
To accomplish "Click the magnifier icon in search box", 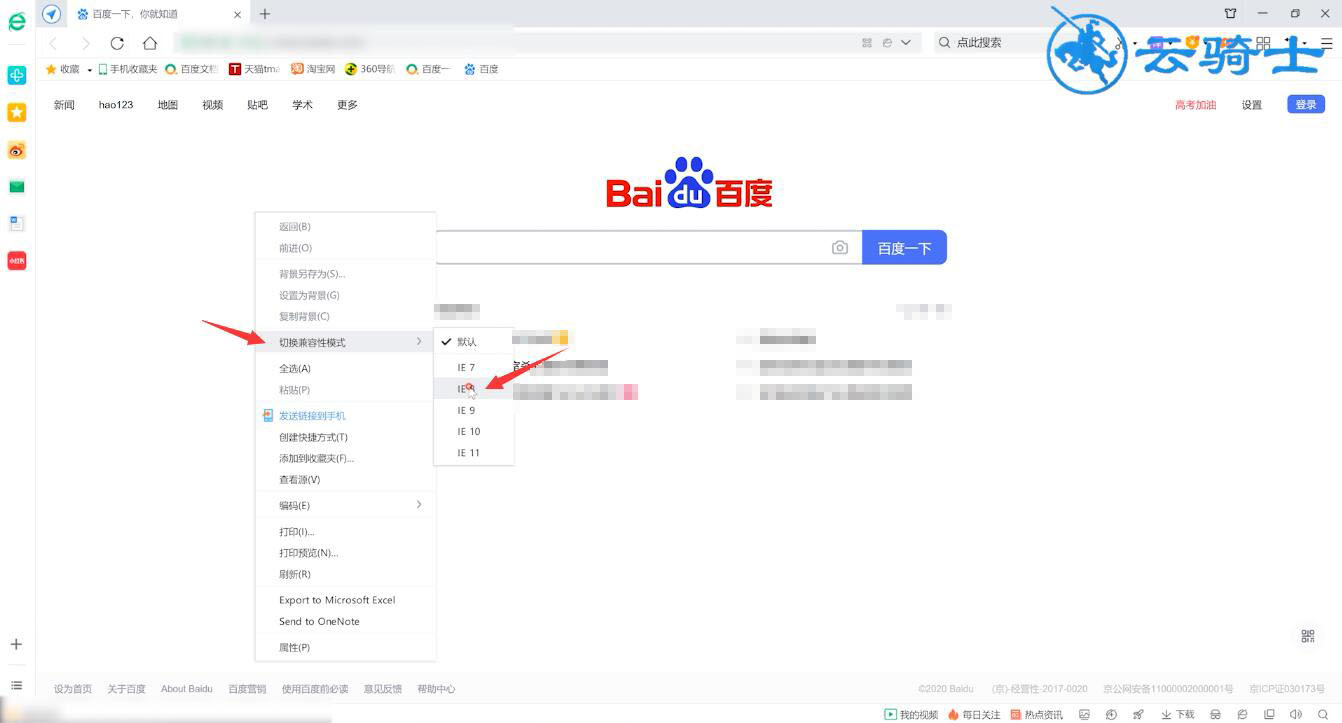I will [x=944, y=42].
